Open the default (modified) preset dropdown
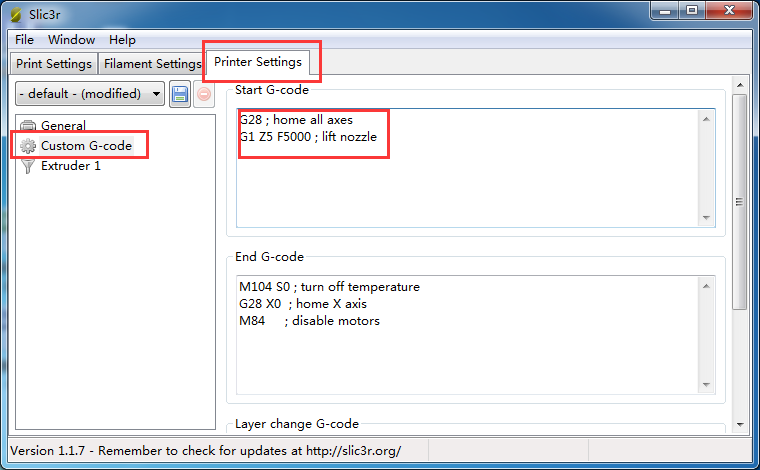 click(x=90, y=94)
